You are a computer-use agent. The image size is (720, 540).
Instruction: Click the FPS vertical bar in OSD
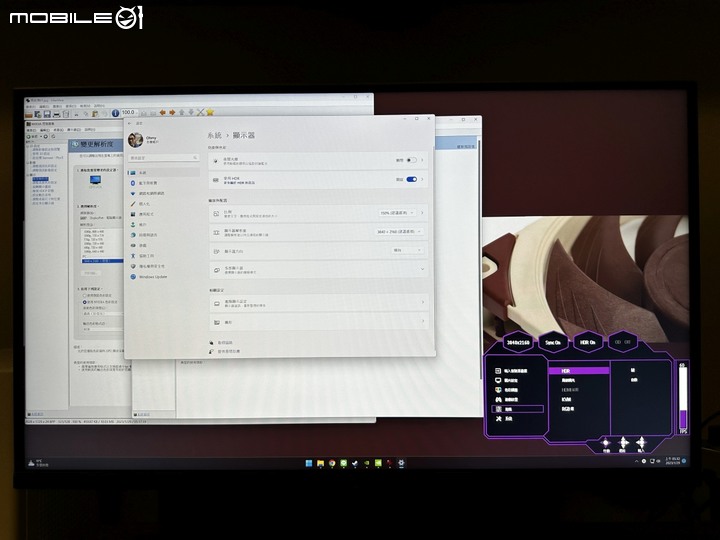point(683,398)
